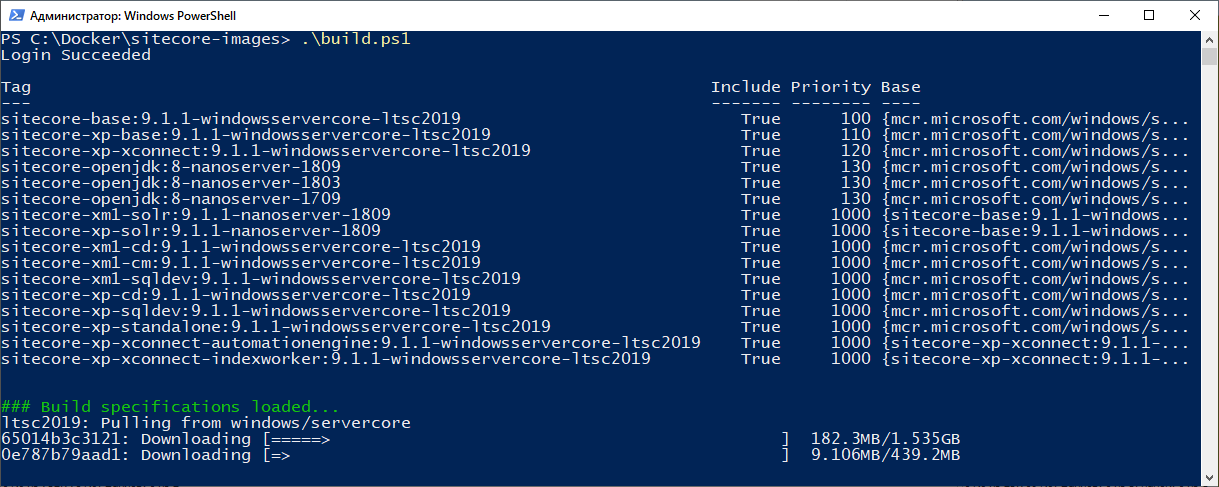Viewport: 1219px width, 487px height.
Task: Maximize the PowerShell window
Action: (x=1149, y=16)
